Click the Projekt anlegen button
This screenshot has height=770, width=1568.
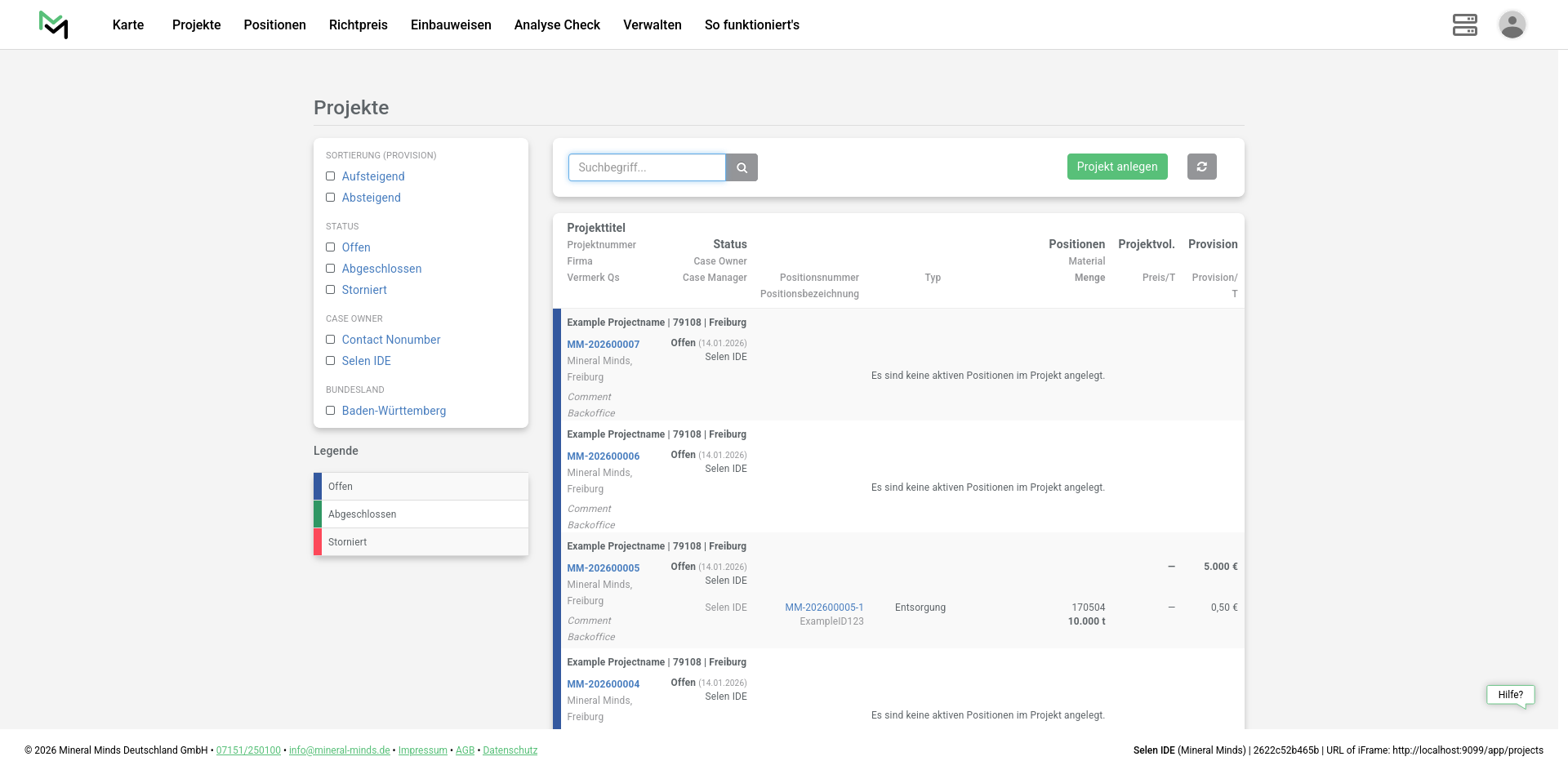pyautogui.click(x=1116, y=167)
